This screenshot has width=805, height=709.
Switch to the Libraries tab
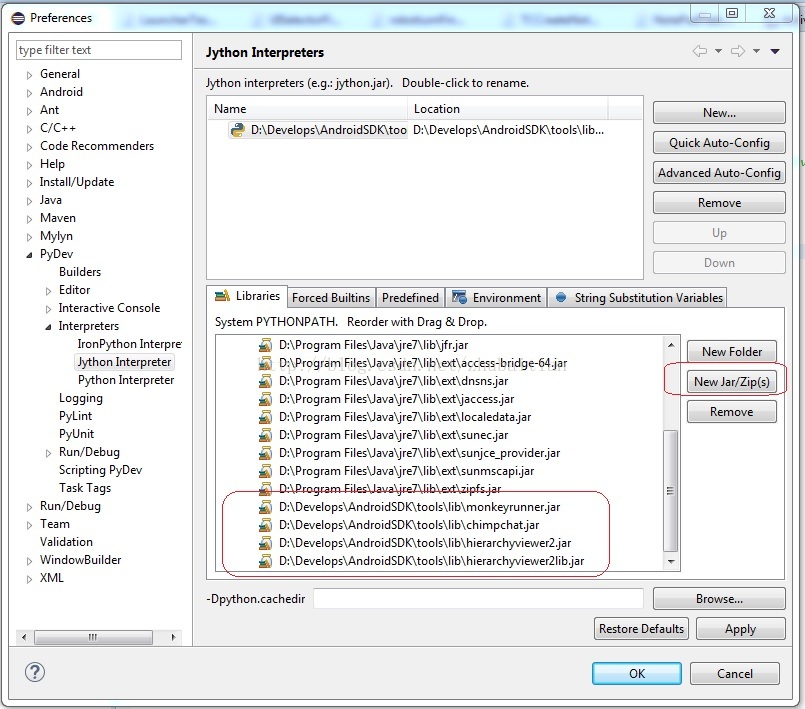coord(247,296)
